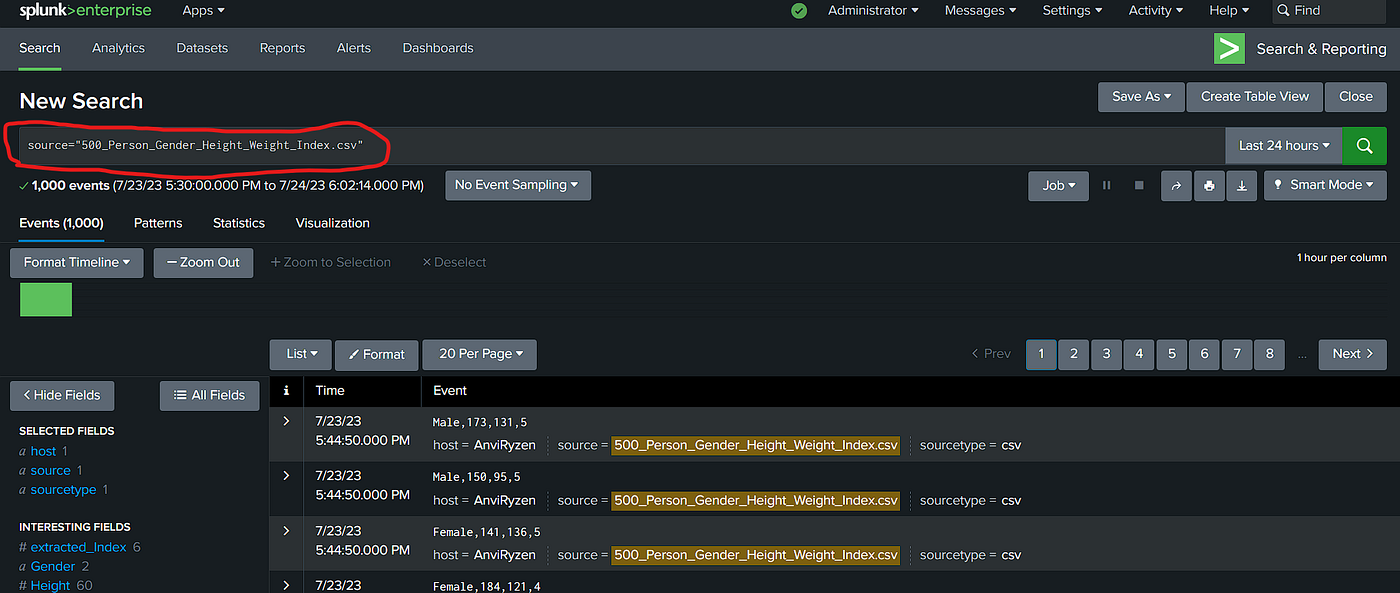Viewport: 1400px width, 593px height.
Task: Select the Search navigation tab
Action: point(40,48)
